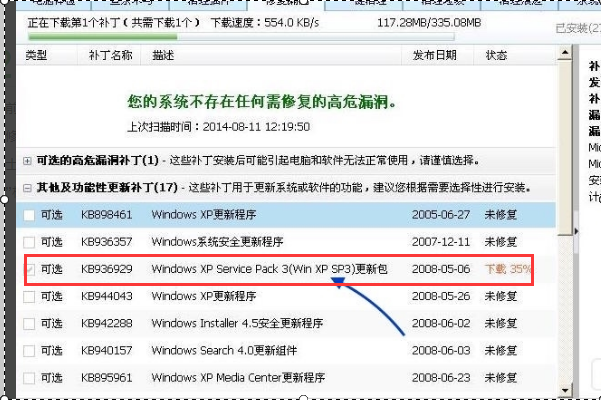Collapse the 其他及功能性更新补丁(17) group
Screen dimensions: 601x400
point(27,188)
